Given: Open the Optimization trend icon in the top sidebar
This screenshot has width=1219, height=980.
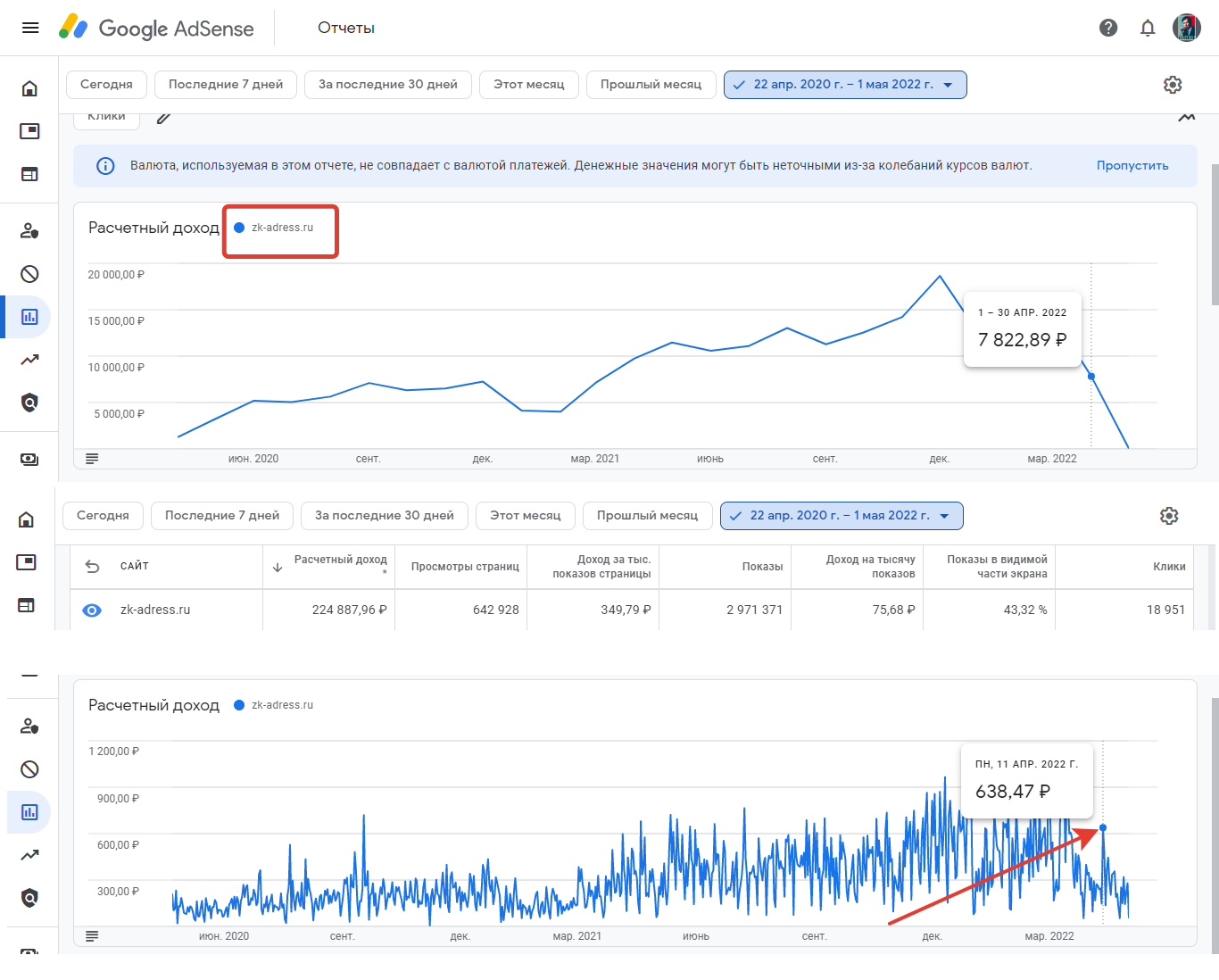Looking at the screenshot, I should [x=29, y=360].
